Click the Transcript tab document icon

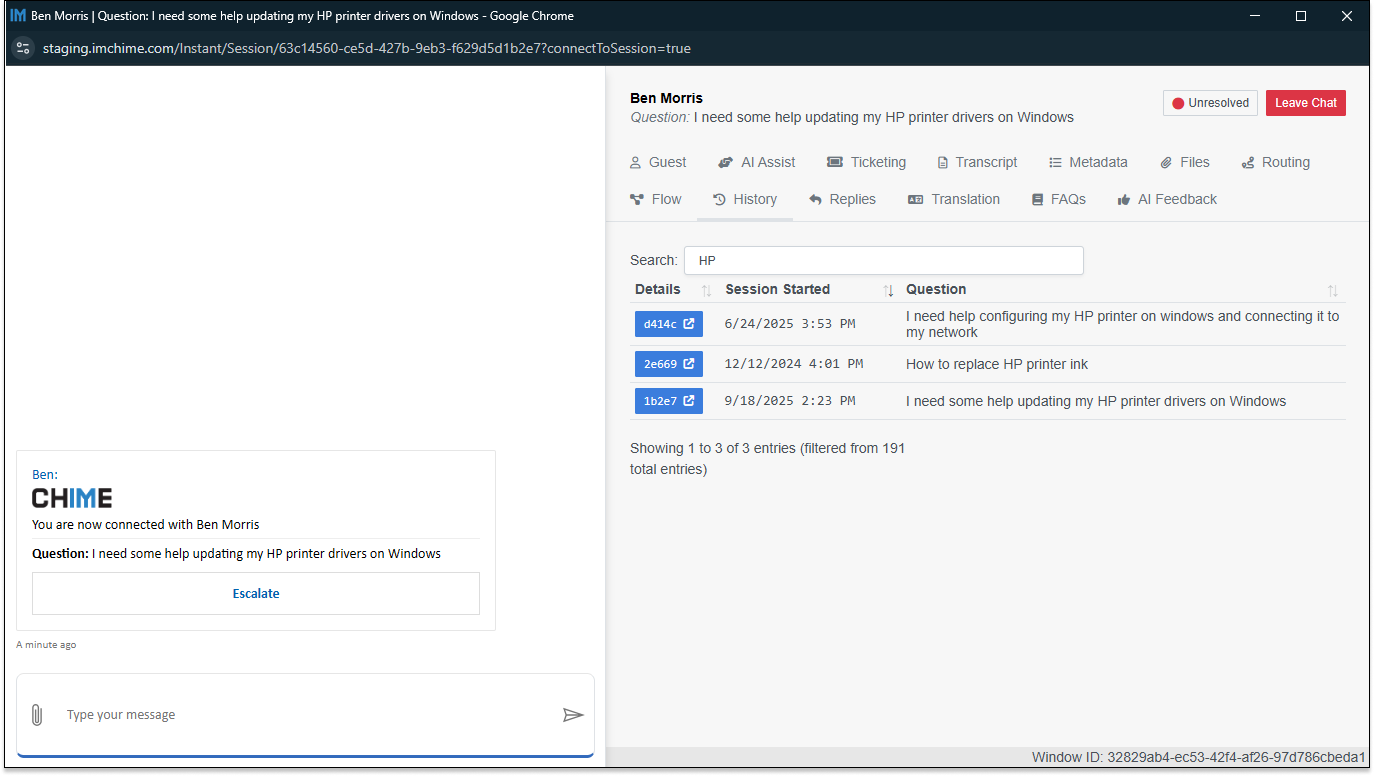click(942, 163)
